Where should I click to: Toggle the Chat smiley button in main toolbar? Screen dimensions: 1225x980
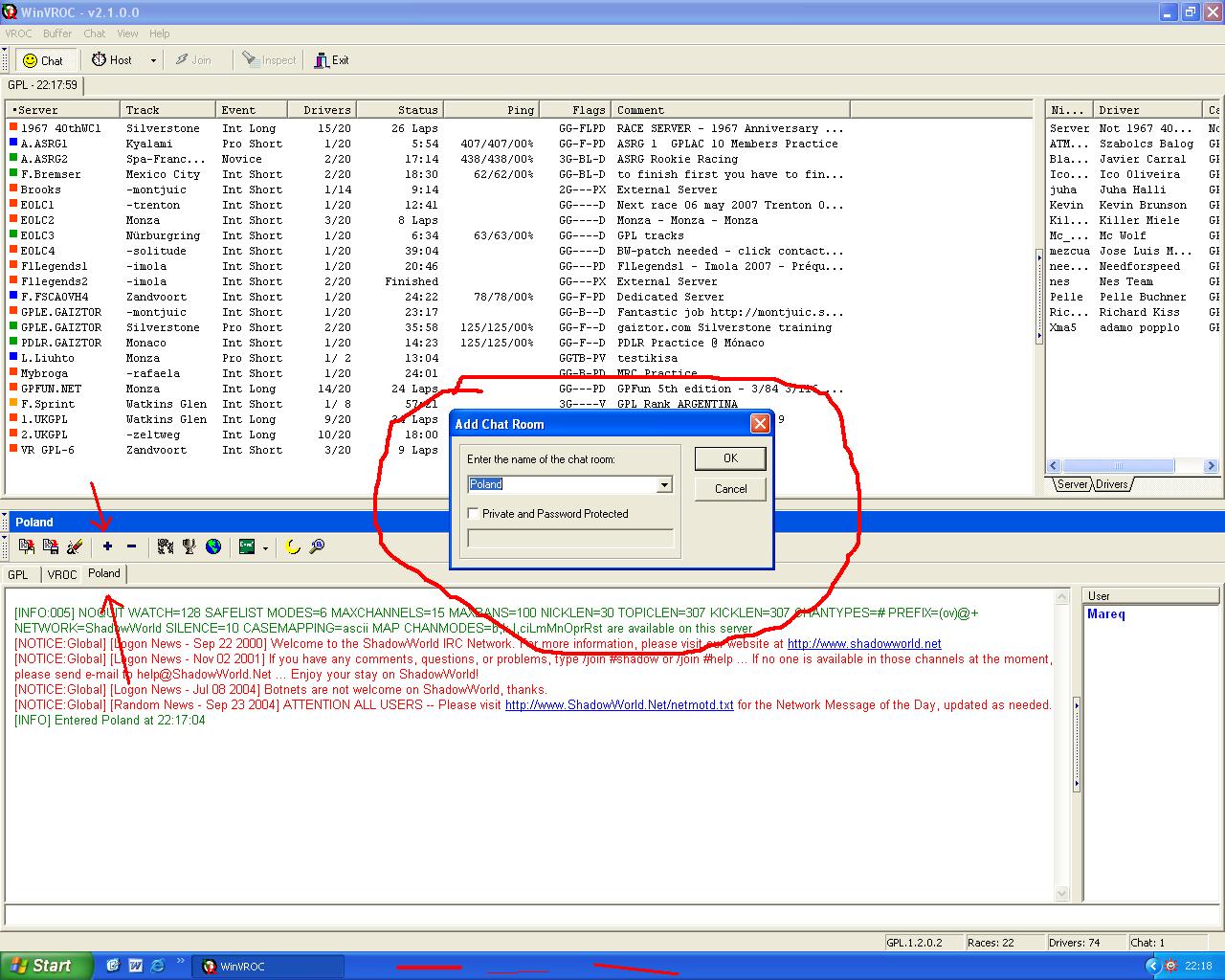pyautogui.click(x=42, y=60)
